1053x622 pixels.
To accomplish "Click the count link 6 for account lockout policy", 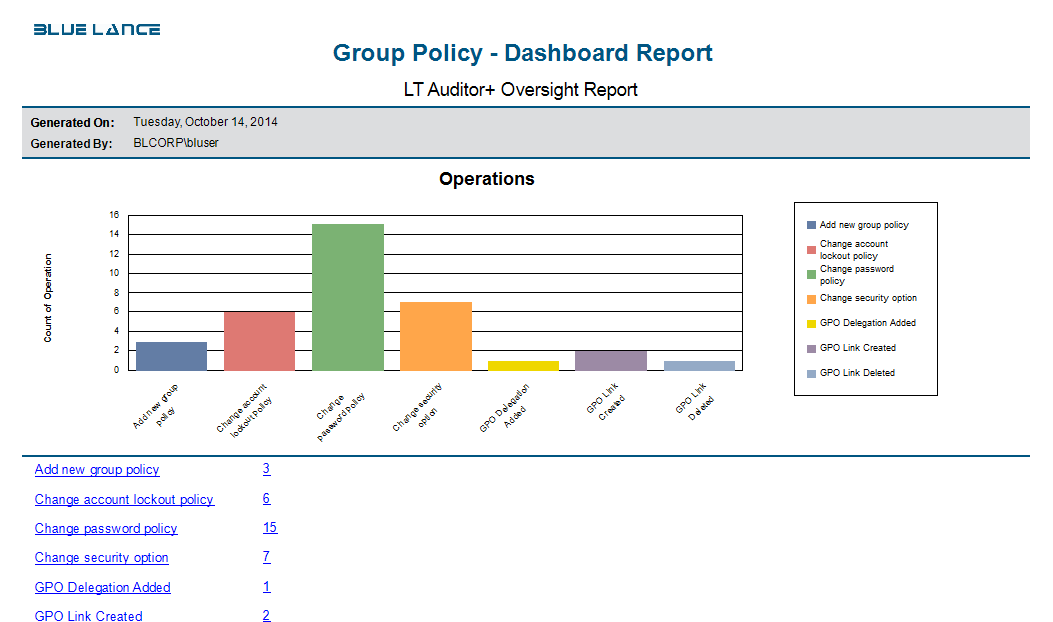I will 266,499.
